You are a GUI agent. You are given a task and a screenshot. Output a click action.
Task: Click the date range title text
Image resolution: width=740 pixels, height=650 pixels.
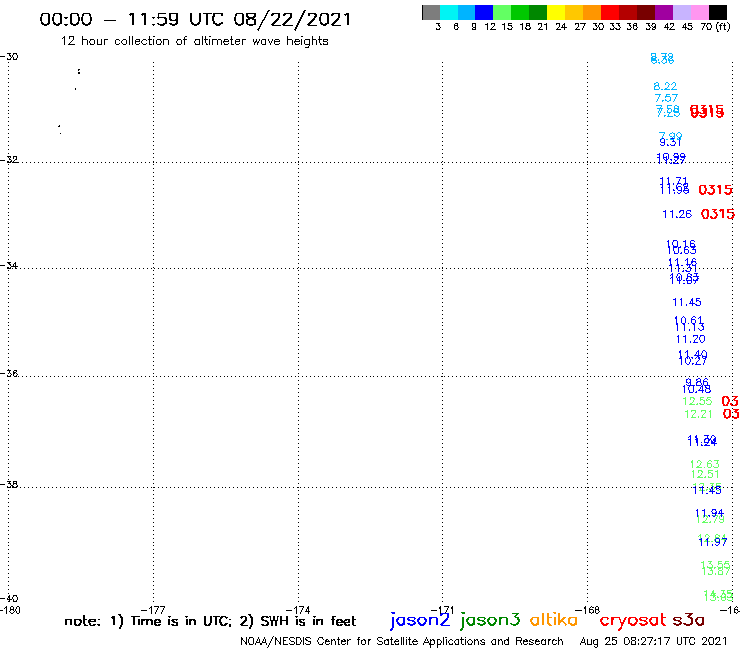tap(195, 19)
